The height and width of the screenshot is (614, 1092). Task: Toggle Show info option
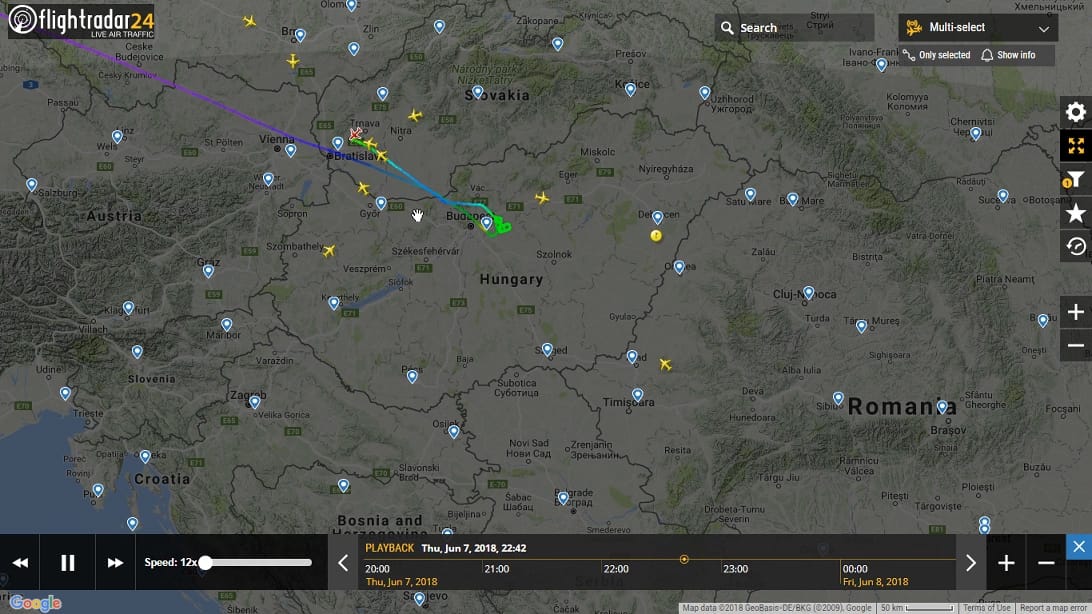click(1008, 55)
